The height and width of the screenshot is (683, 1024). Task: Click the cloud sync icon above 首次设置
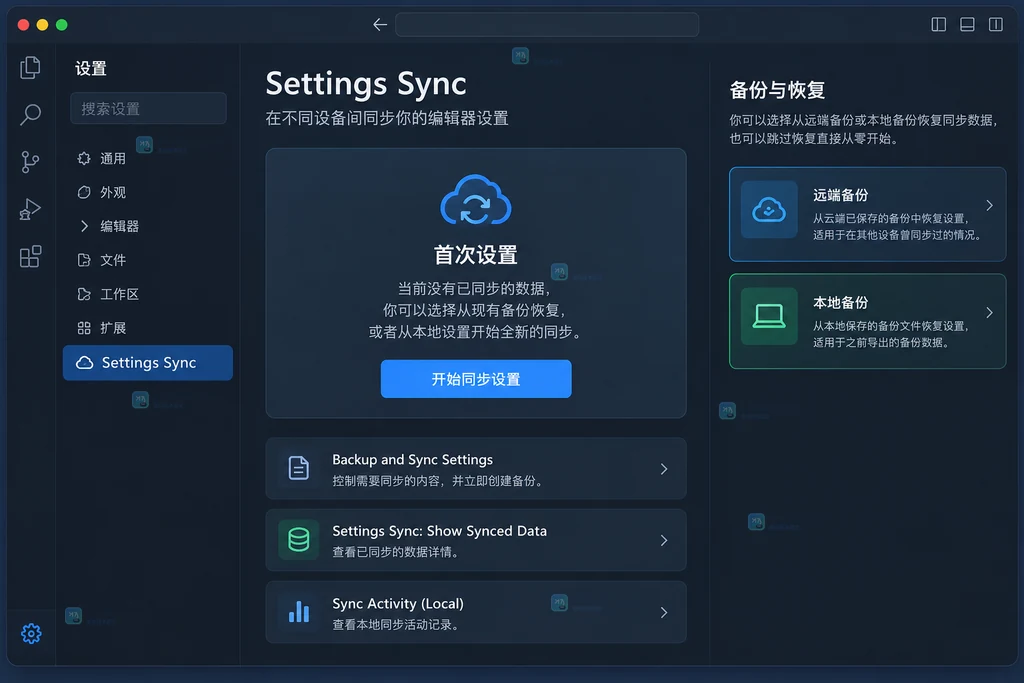[476, 200]
